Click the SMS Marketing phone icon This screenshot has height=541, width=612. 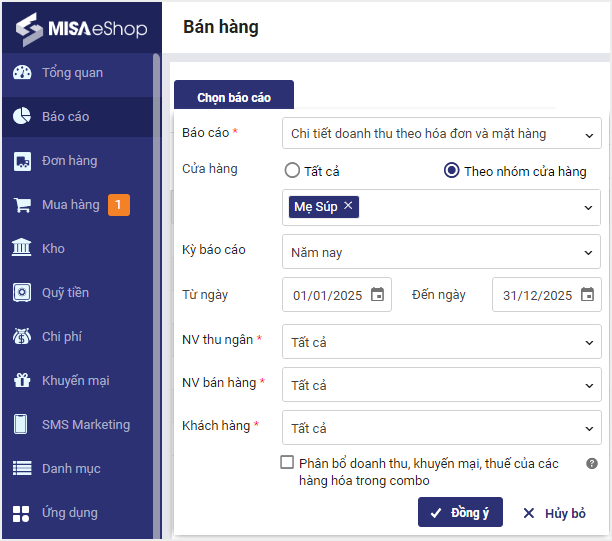point(22,425)
